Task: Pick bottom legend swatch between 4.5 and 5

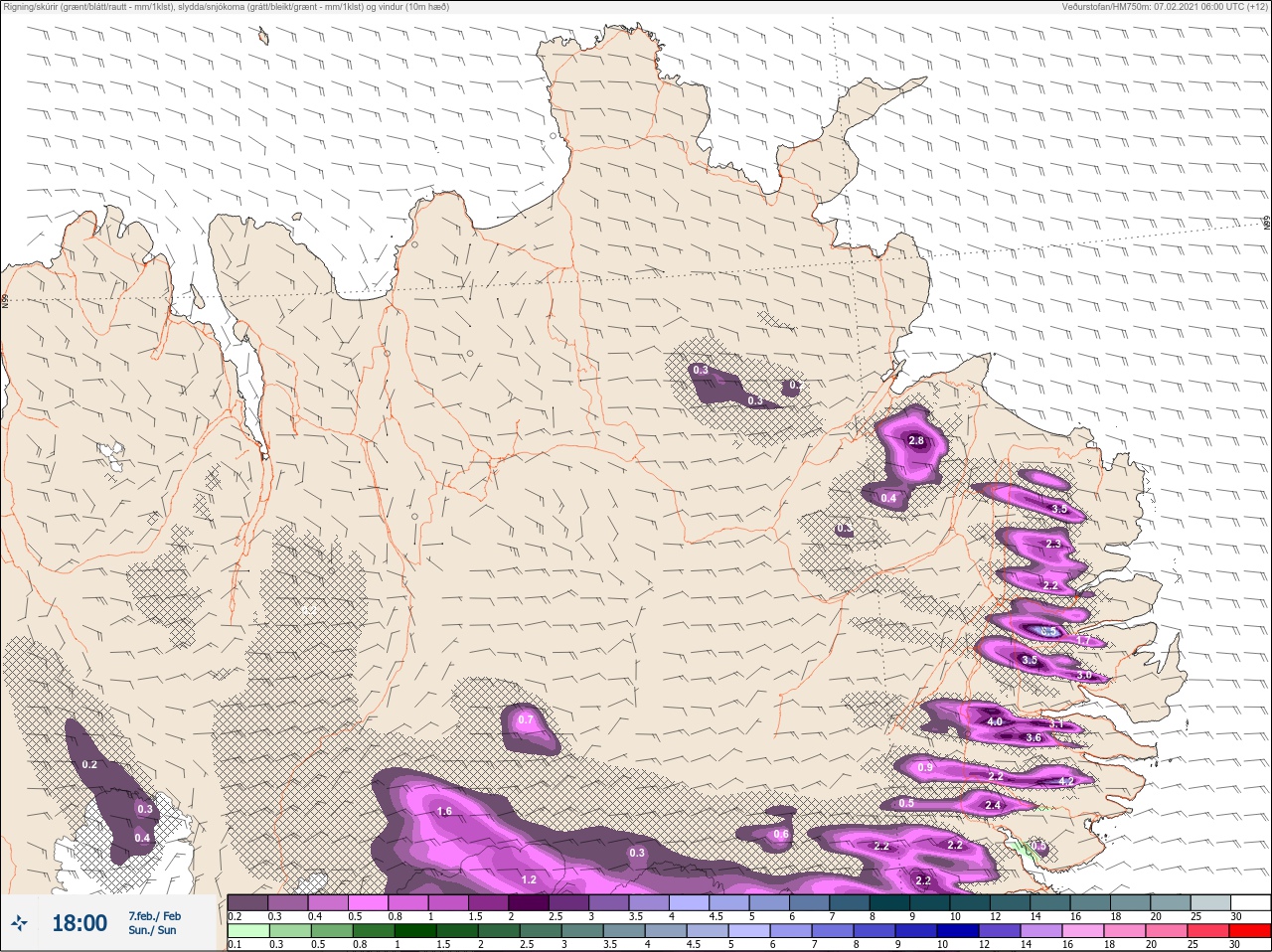Action: point(708,931)
